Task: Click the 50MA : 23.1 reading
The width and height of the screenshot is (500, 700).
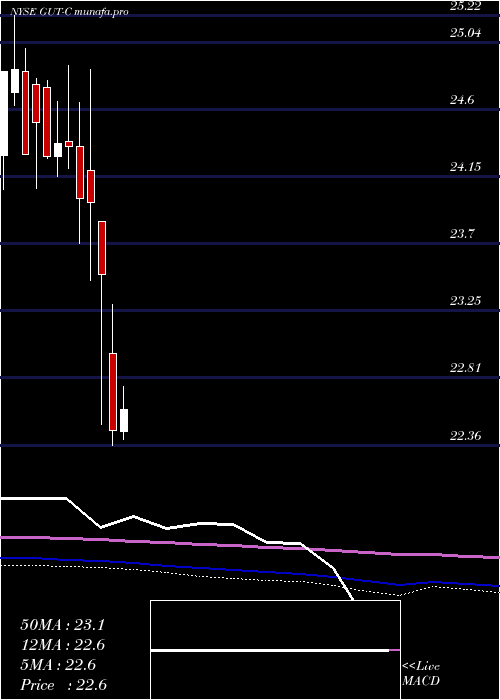Action: pos(62,625)
